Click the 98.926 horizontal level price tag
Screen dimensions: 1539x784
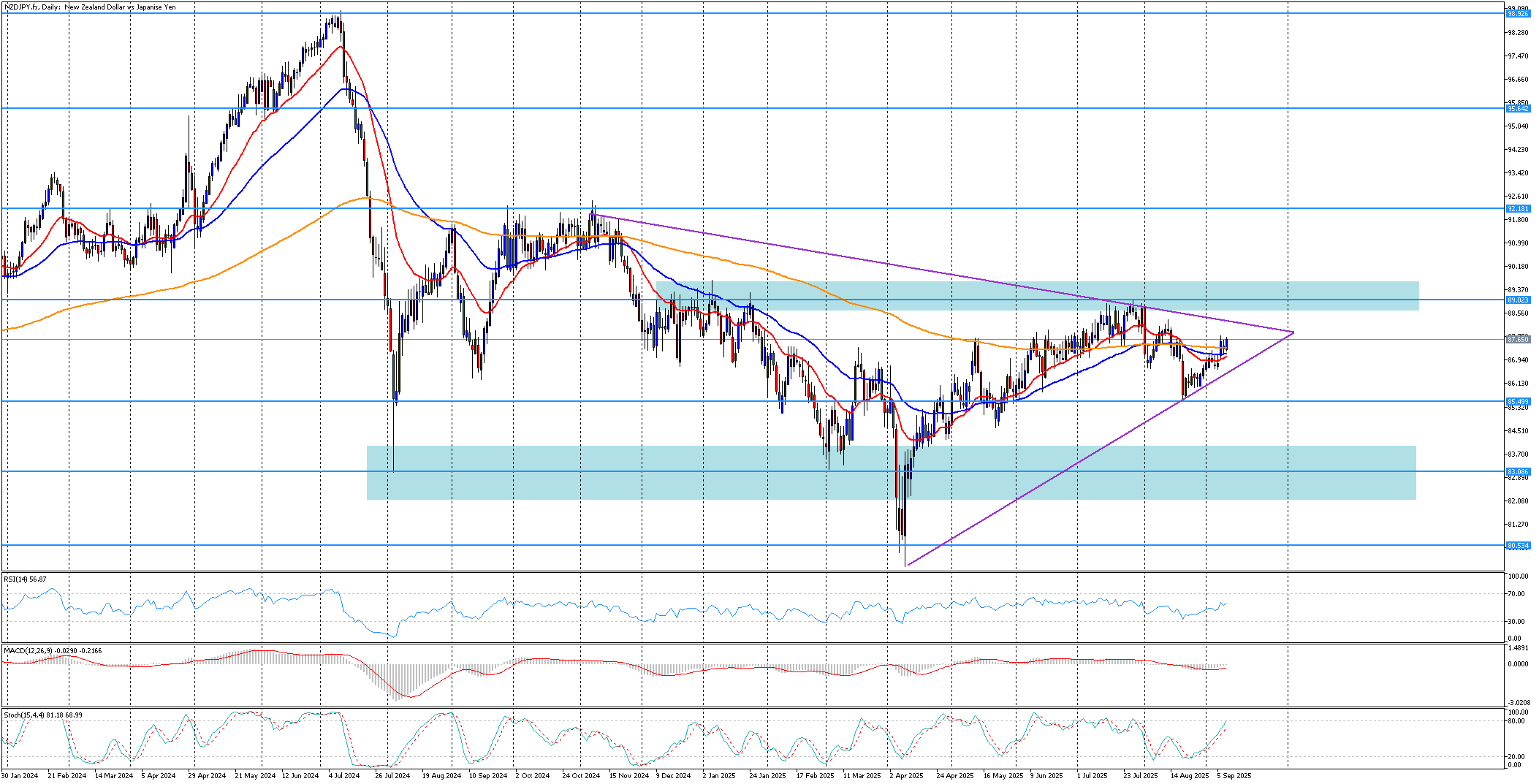point(1518,14)
